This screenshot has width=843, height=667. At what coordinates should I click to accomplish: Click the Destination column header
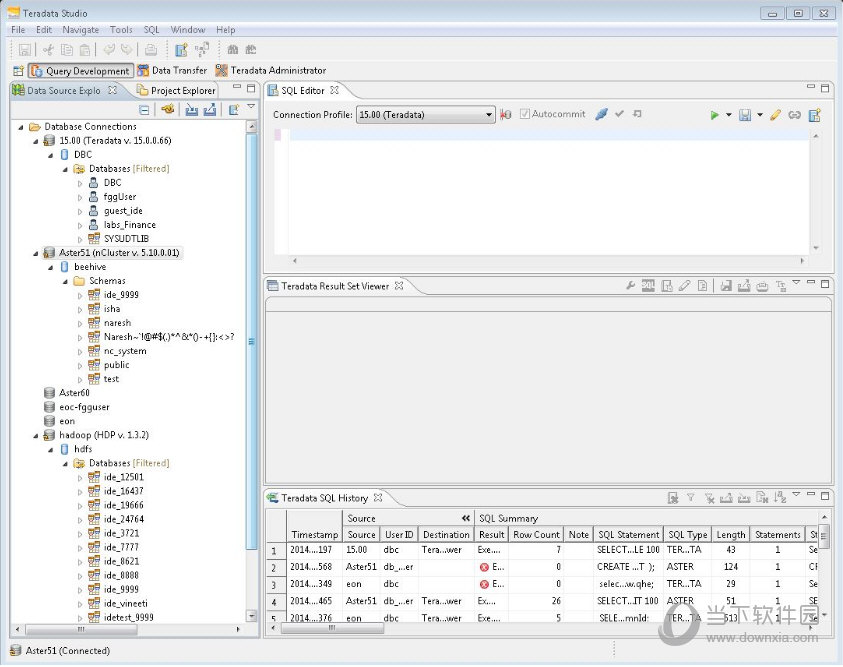pos(446,534)
